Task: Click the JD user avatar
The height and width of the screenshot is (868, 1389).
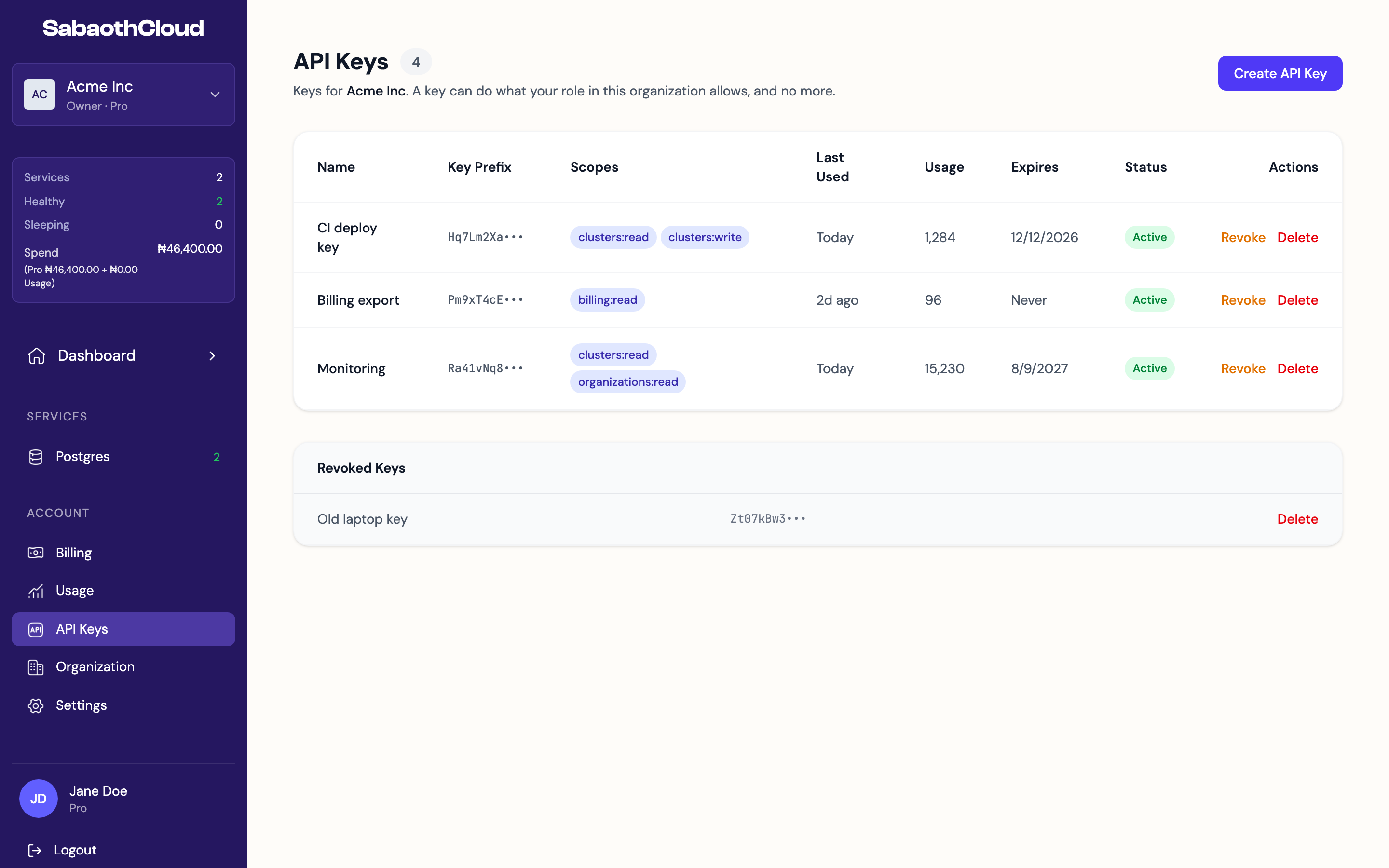Action: coord(39,798)
